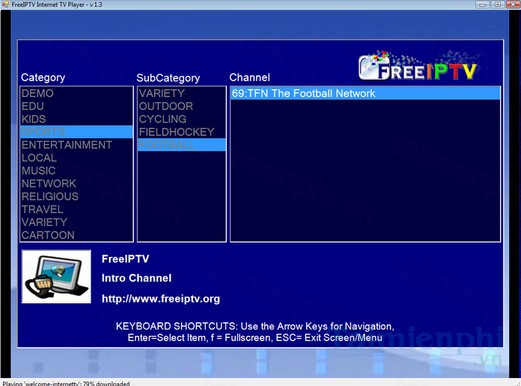The image size is (521, 386).
Task: Select the OUTDOOR subcategory
Action: pos(182,106)
